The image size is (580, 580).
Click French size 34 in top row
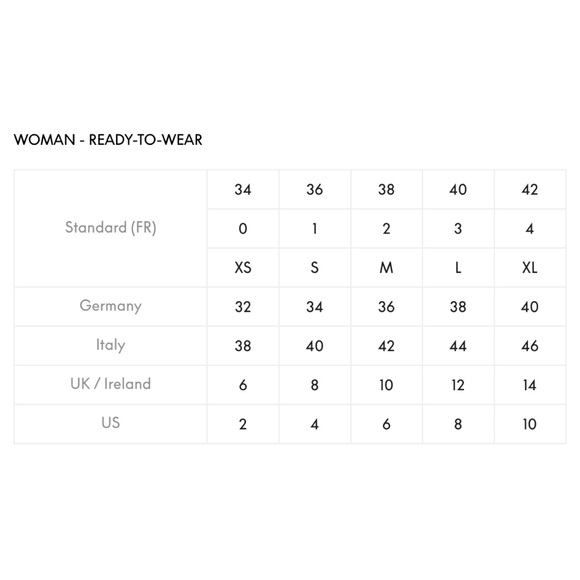click(243, 189)
